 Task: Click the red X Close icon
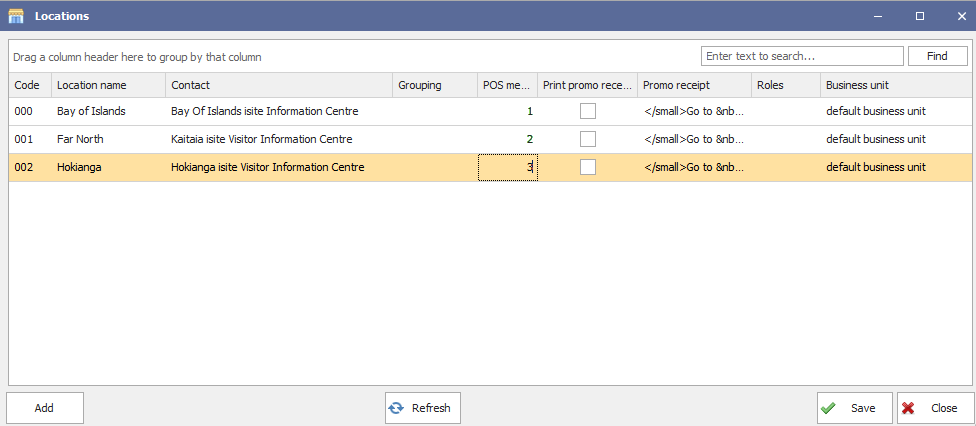point(908,408)
